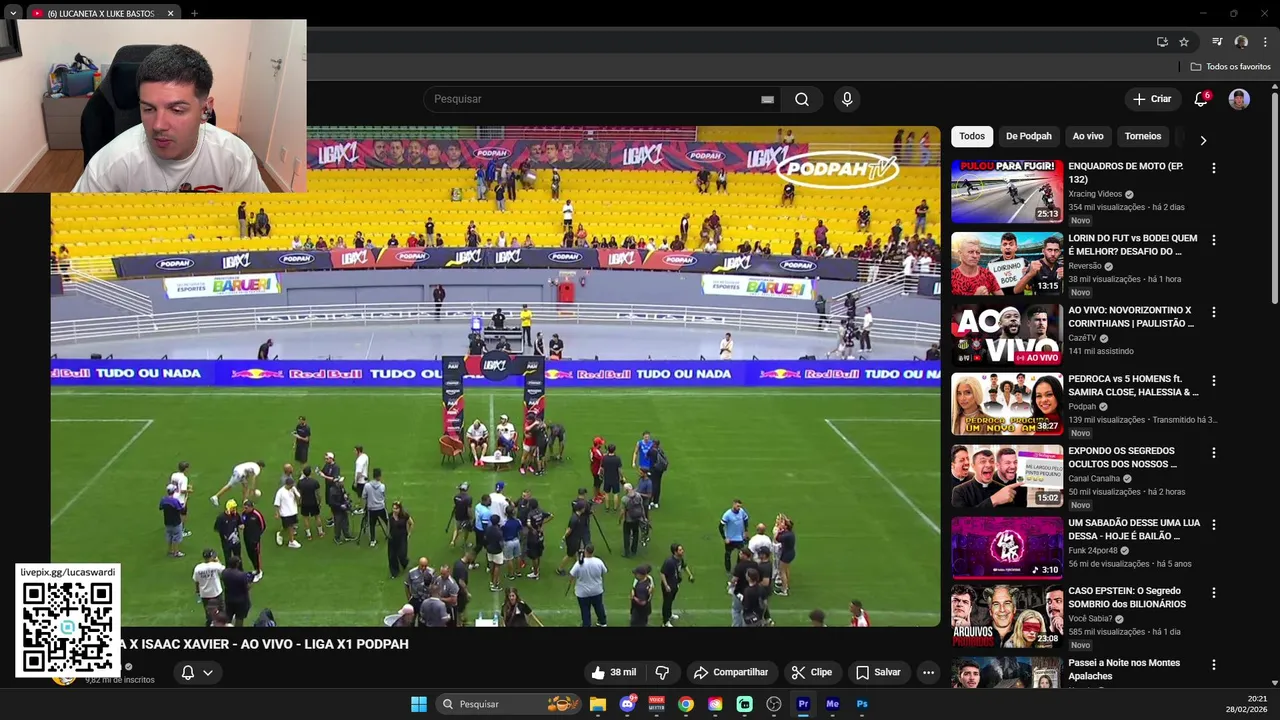The image size is (1280, 720).
Task: Open Todos os favoritos bookmarks folder
Action: point(1230,67)
